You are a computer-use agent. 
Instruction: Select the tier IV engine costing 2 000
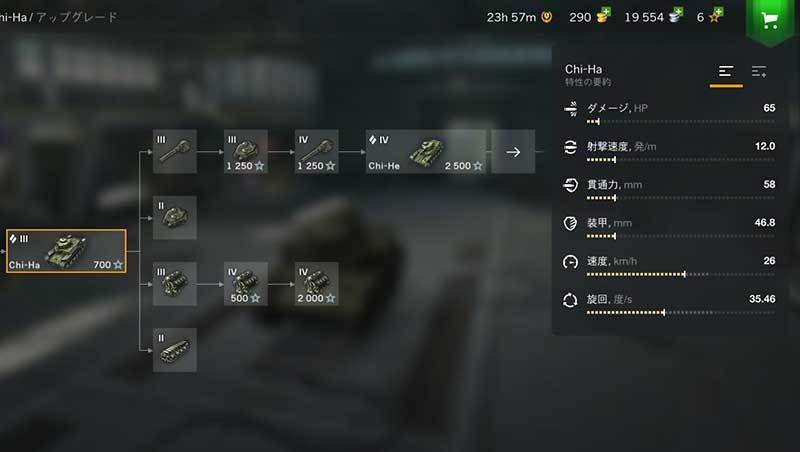tap(316, 284)
